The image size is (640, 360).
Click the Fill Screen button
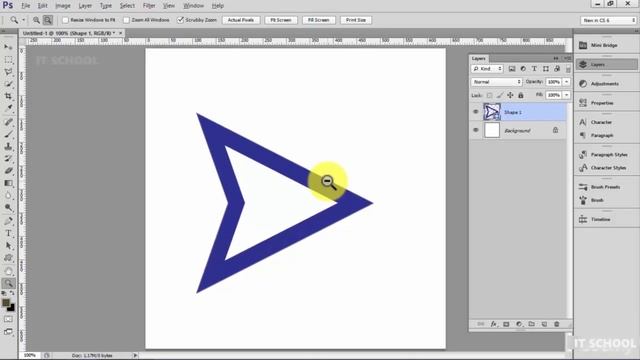point(318,20)
